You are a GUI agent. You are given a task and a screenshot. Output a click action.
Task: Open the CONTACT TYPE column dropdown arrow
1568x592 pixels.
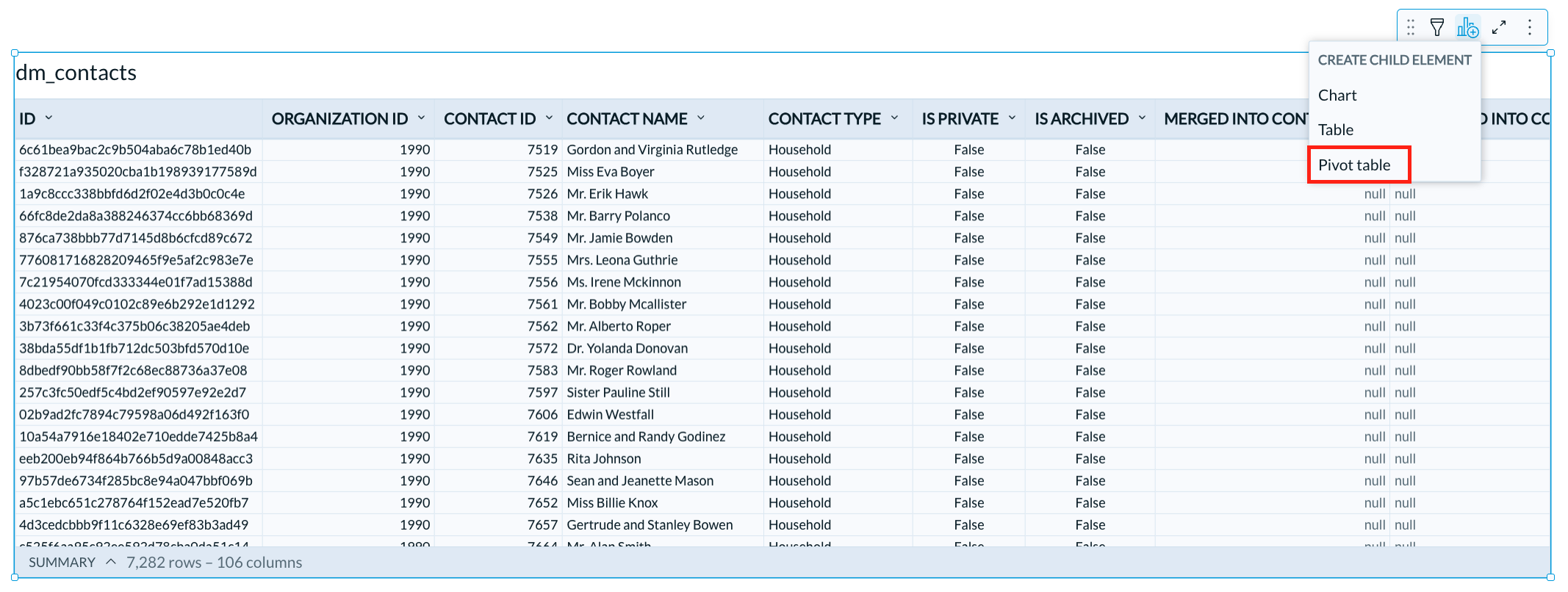tap(894, 118)
